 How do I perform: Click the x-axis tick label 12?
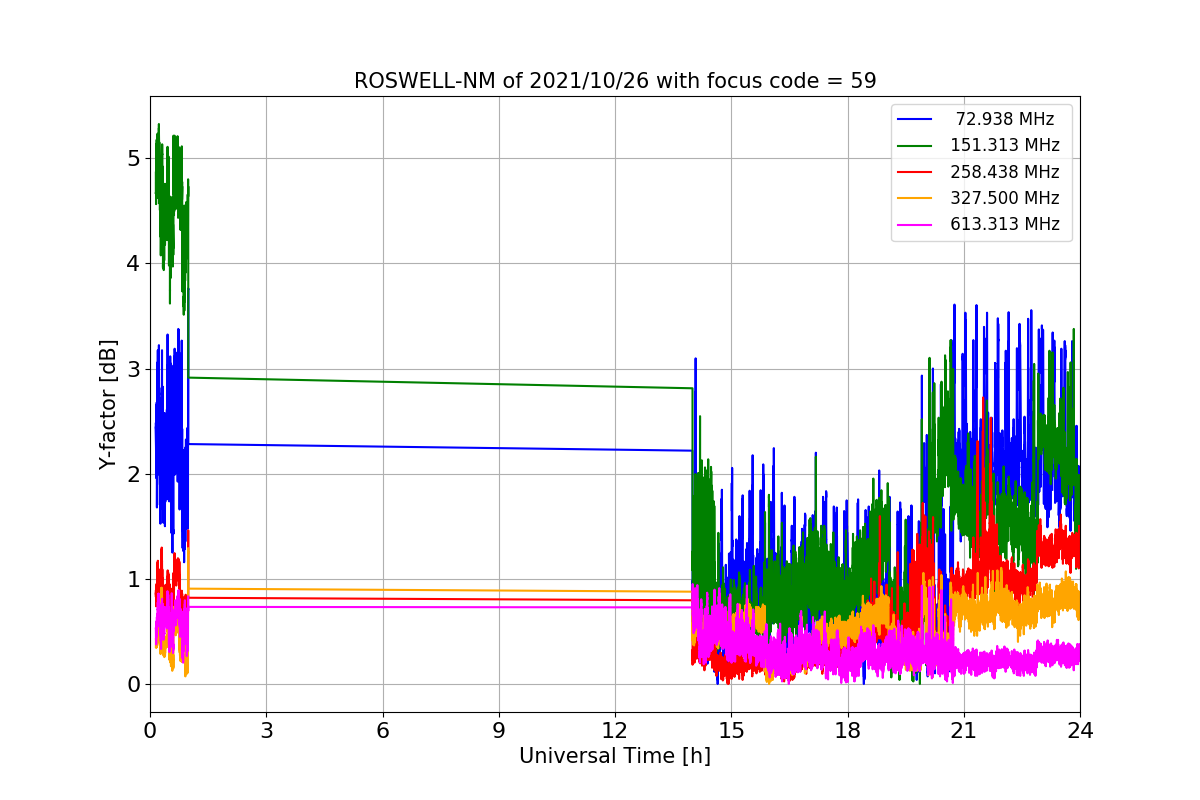click(615, 731)
